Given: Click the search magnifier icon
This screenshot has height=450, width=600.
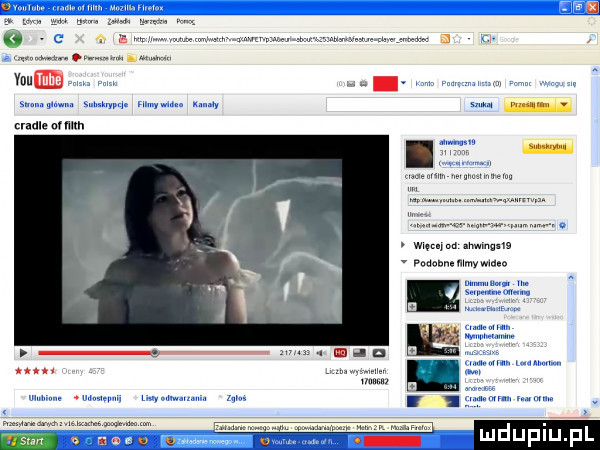Looking at the screenshot, I should pos(591,39).
